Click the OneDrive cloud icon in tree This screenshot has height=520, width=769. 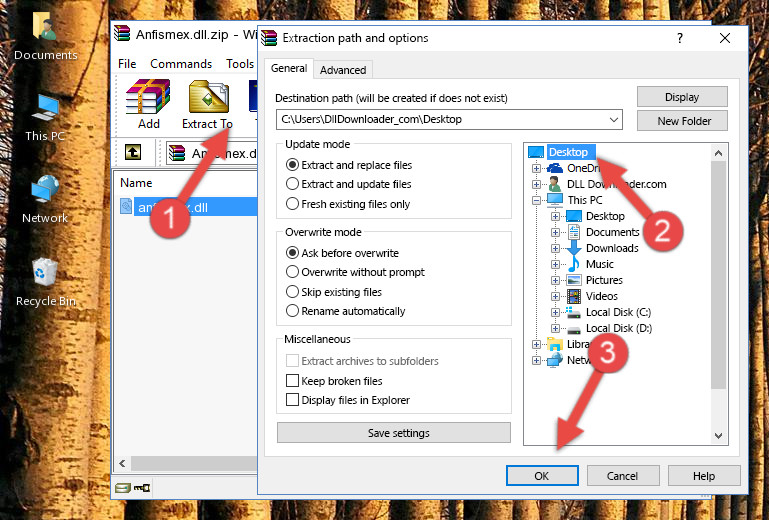click(555, 168)
